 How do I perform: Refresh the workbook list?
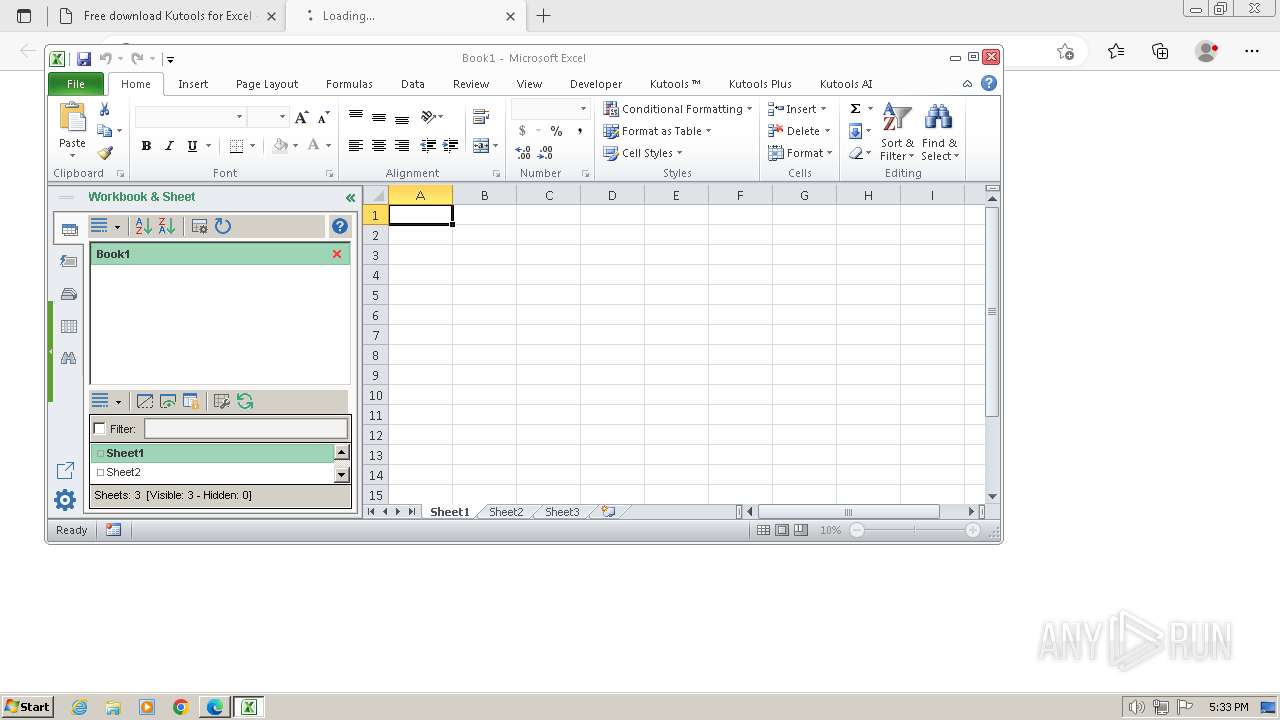click(223, 227)
